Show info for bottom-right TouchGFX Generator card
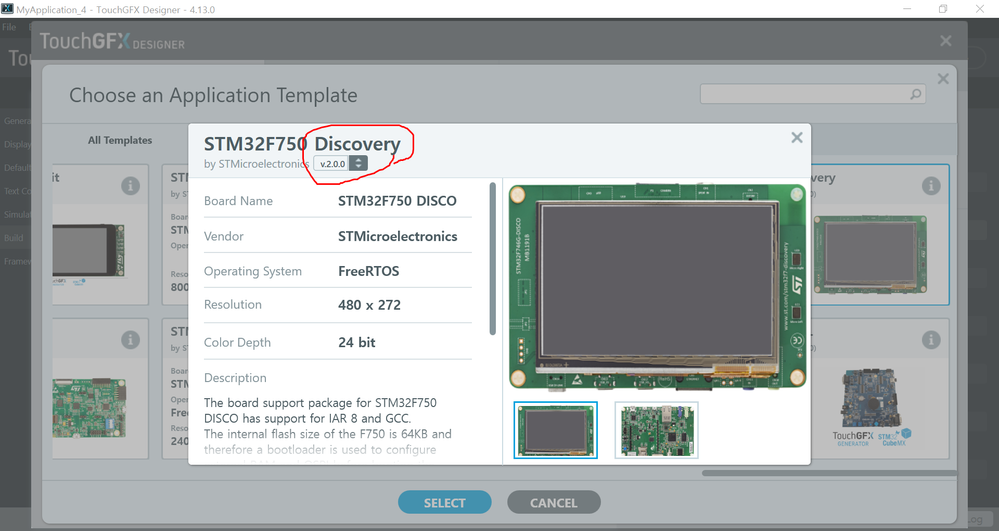 click(x=931, y=340)
